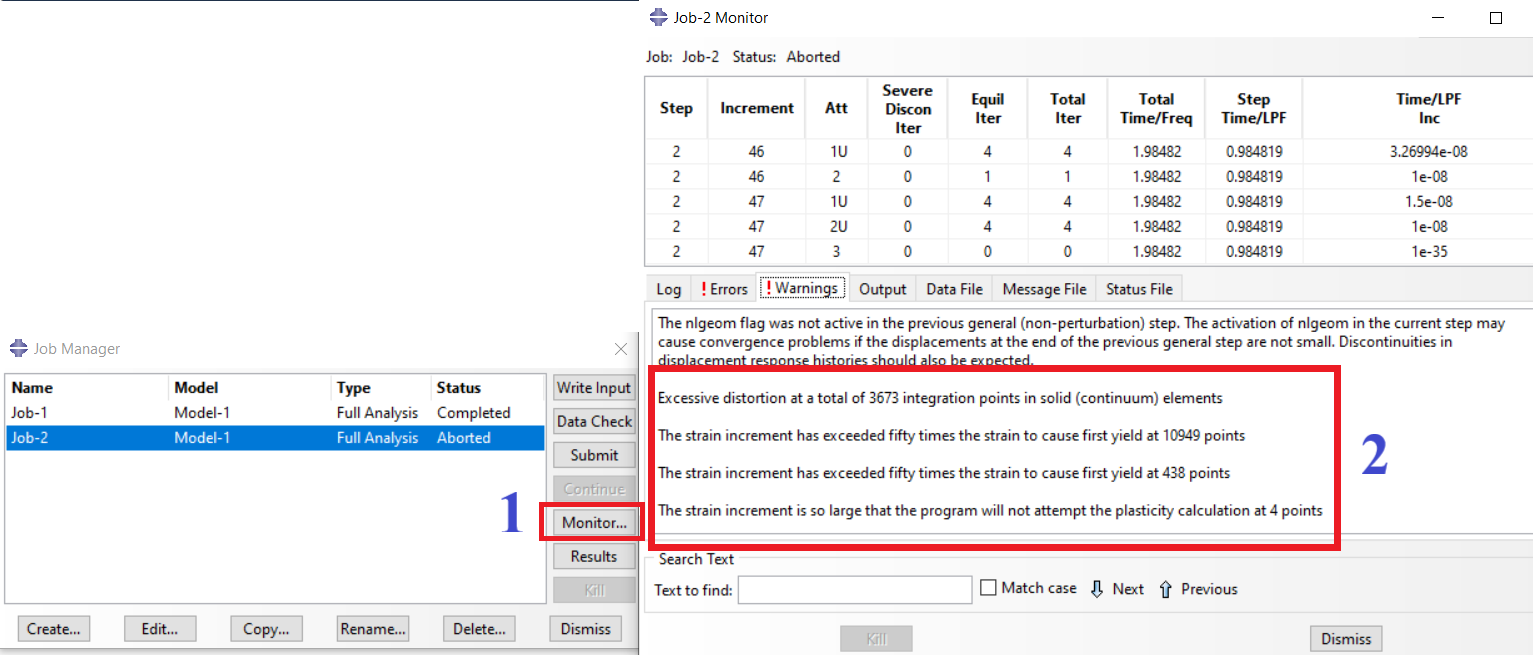Click the Create... button

click(54, 629)
